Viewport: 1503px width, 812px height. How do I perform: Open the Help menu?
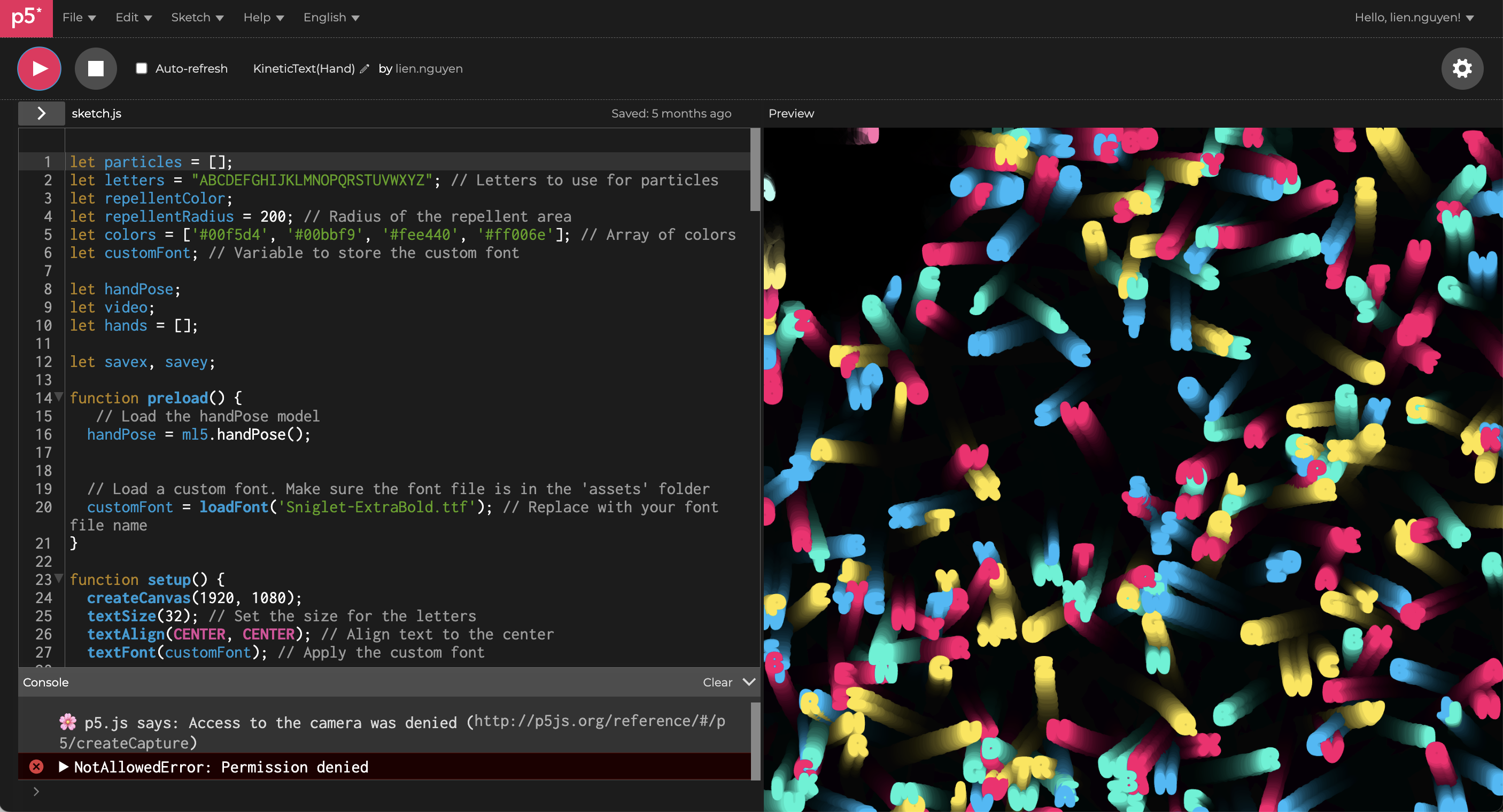click(x=264, y=18)
